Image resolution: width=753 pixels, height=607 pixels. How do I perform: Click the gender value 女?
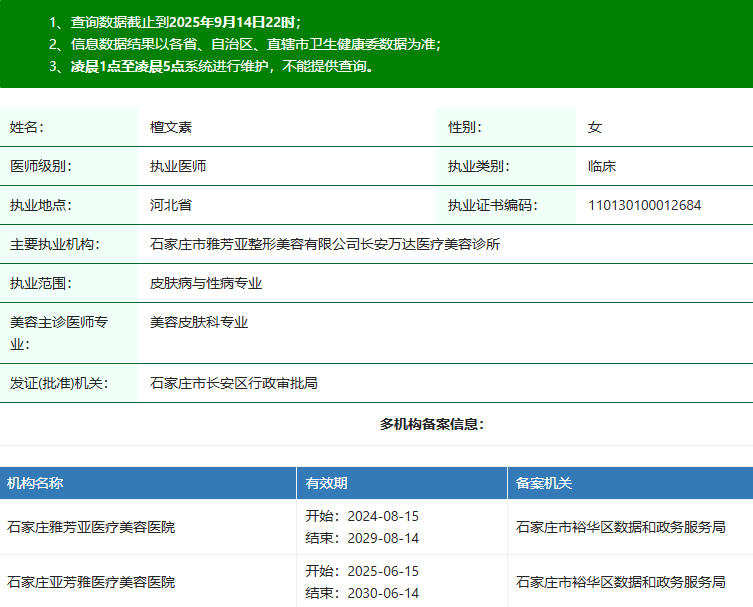click(595, 127)
